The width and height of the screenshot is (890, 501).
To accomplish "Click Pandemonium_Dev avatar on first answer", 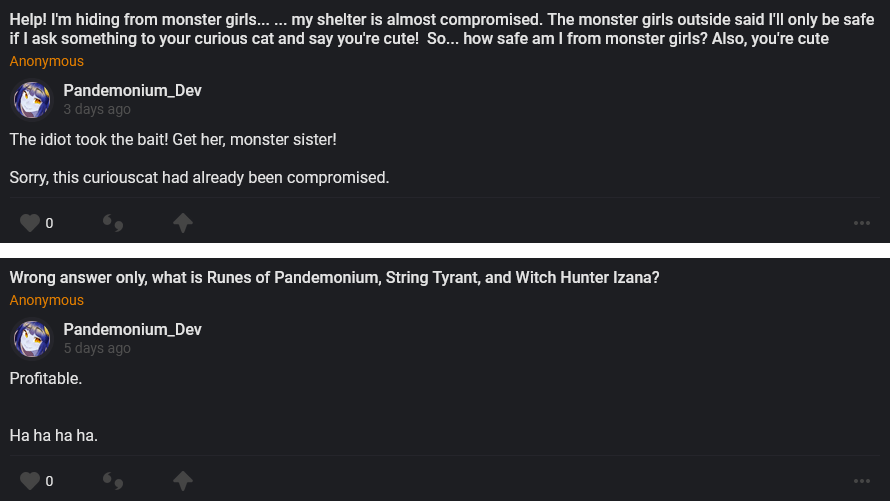I will pyautogui.click(x=31, y=100).
